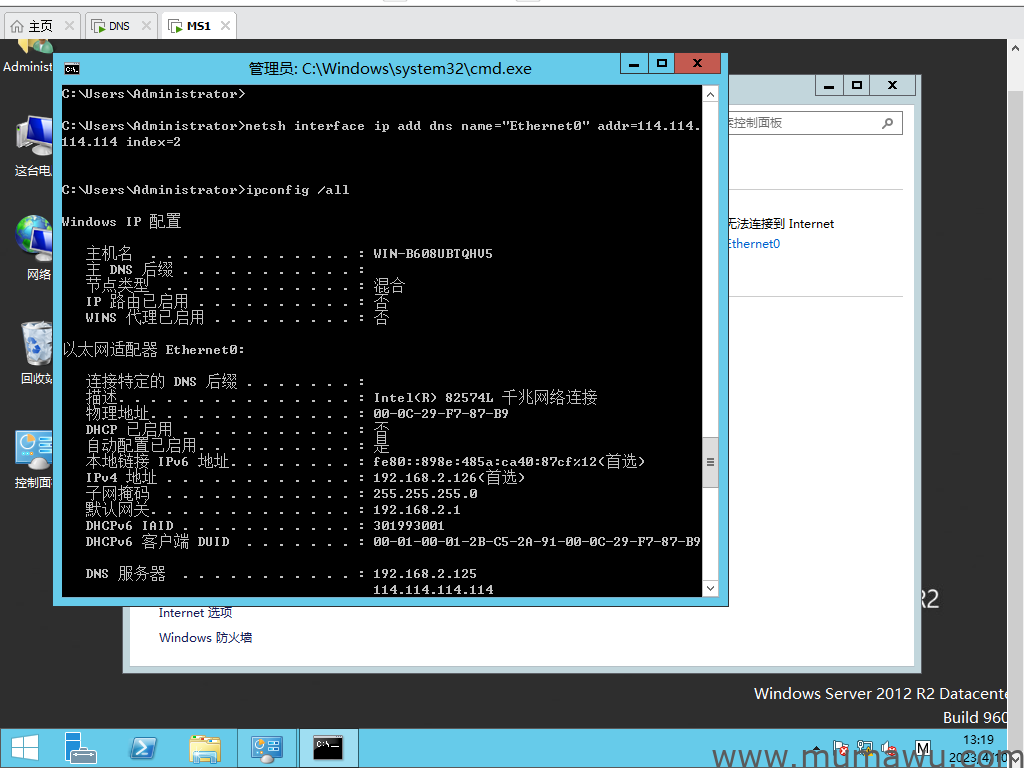Click the Ethernet0 connection link
Viewport: 1024px width, 768px height.
click(754, 244)
